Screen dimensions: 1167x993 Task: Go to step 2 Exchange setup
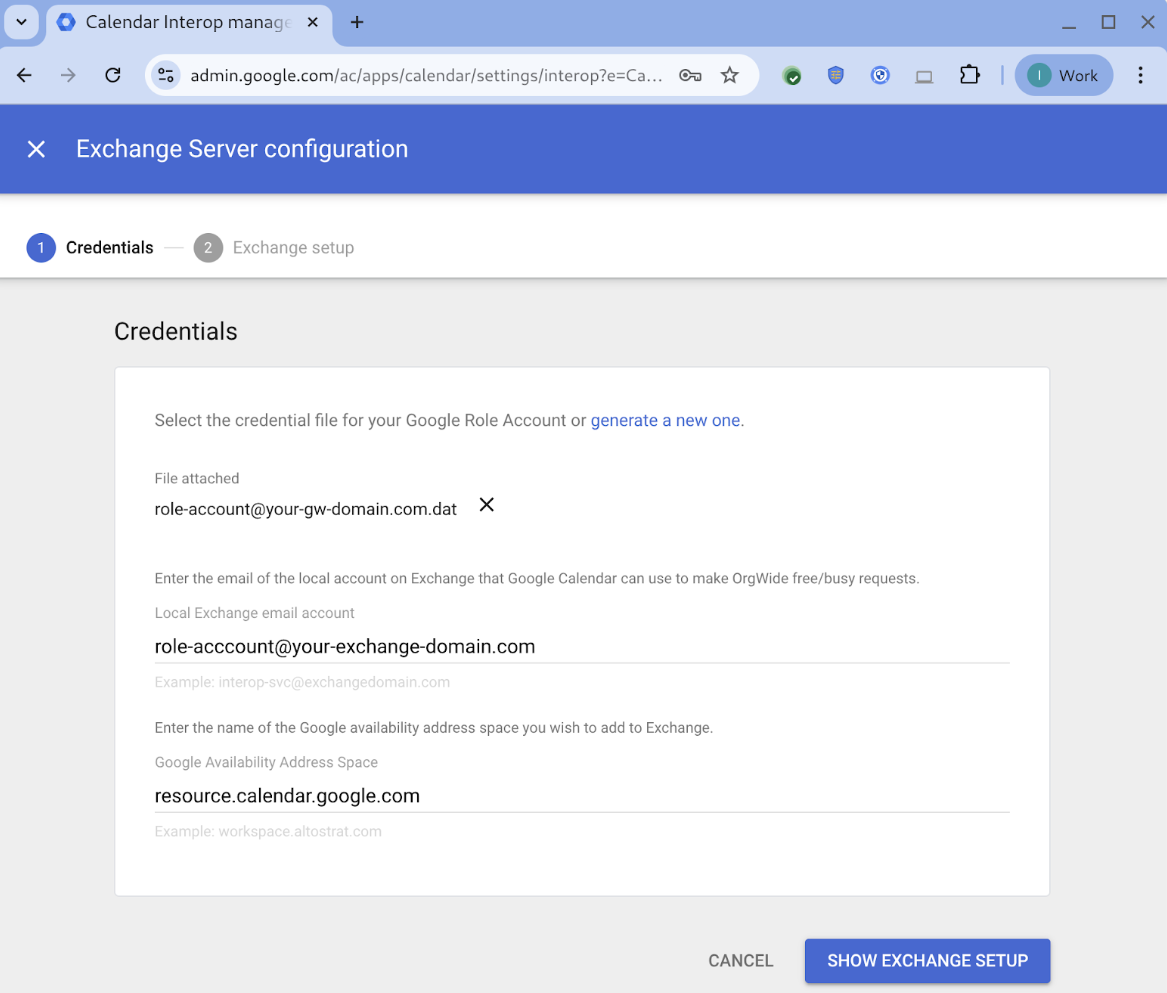coord(274,247)
